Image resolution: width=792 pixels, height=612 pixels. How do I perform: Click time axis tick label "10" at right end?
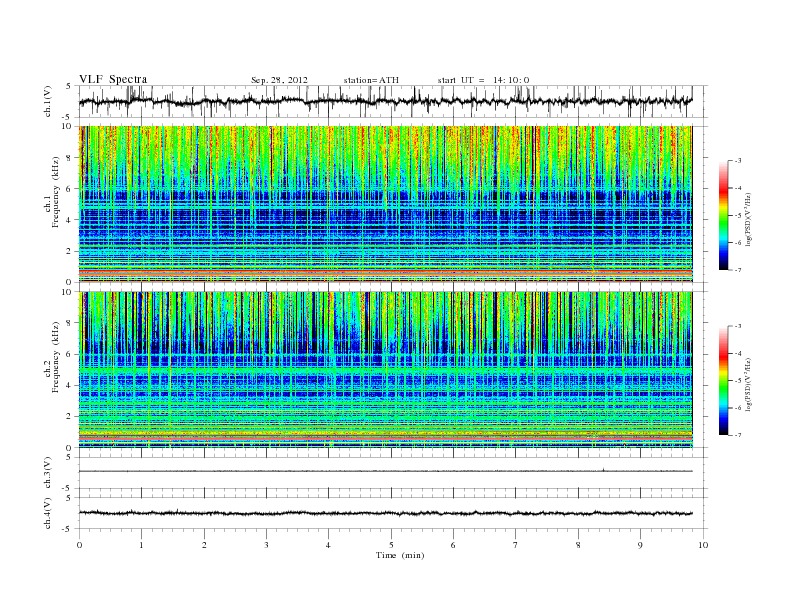[x=703, y=545]
